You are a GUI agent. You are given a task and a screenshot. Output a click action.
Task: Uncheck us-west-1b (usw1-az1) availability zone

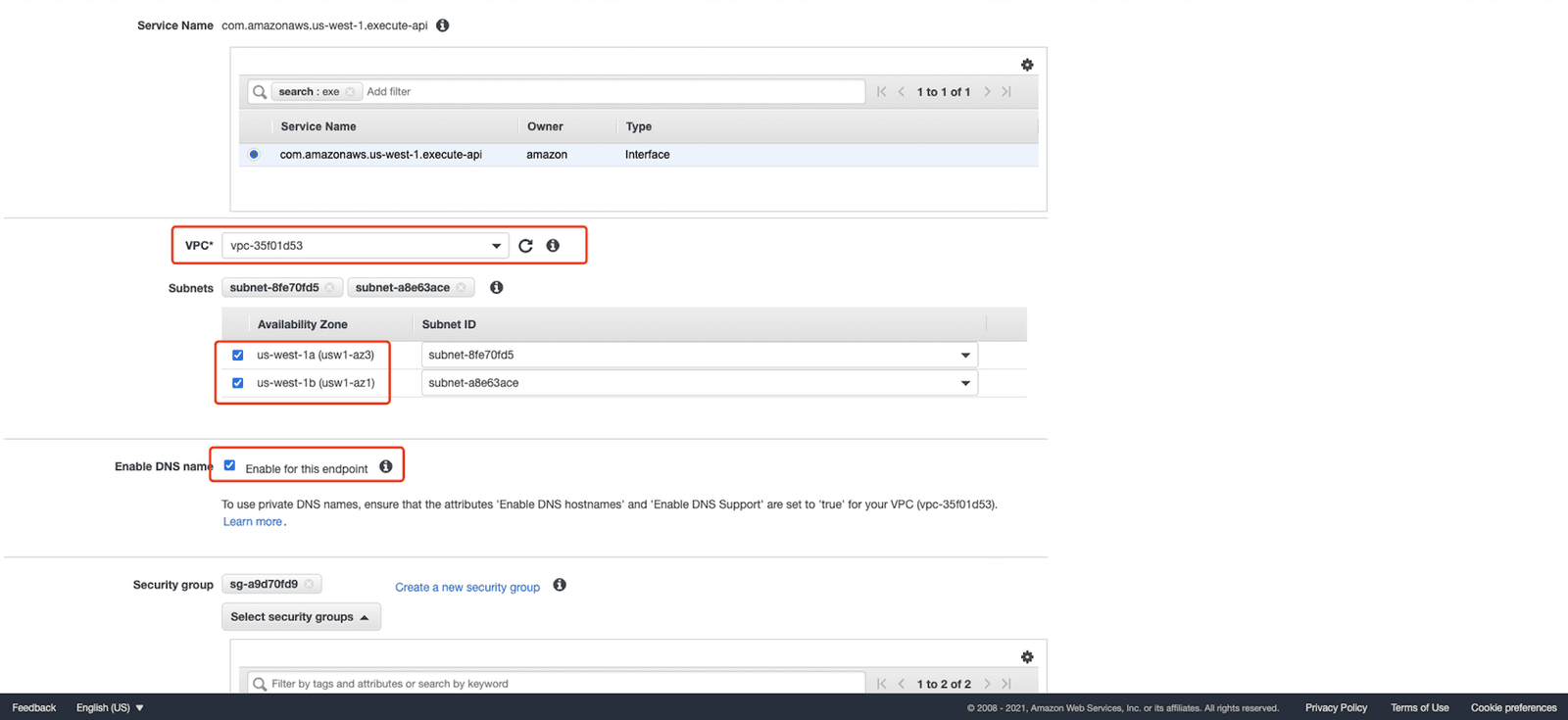tap(237, 383)
